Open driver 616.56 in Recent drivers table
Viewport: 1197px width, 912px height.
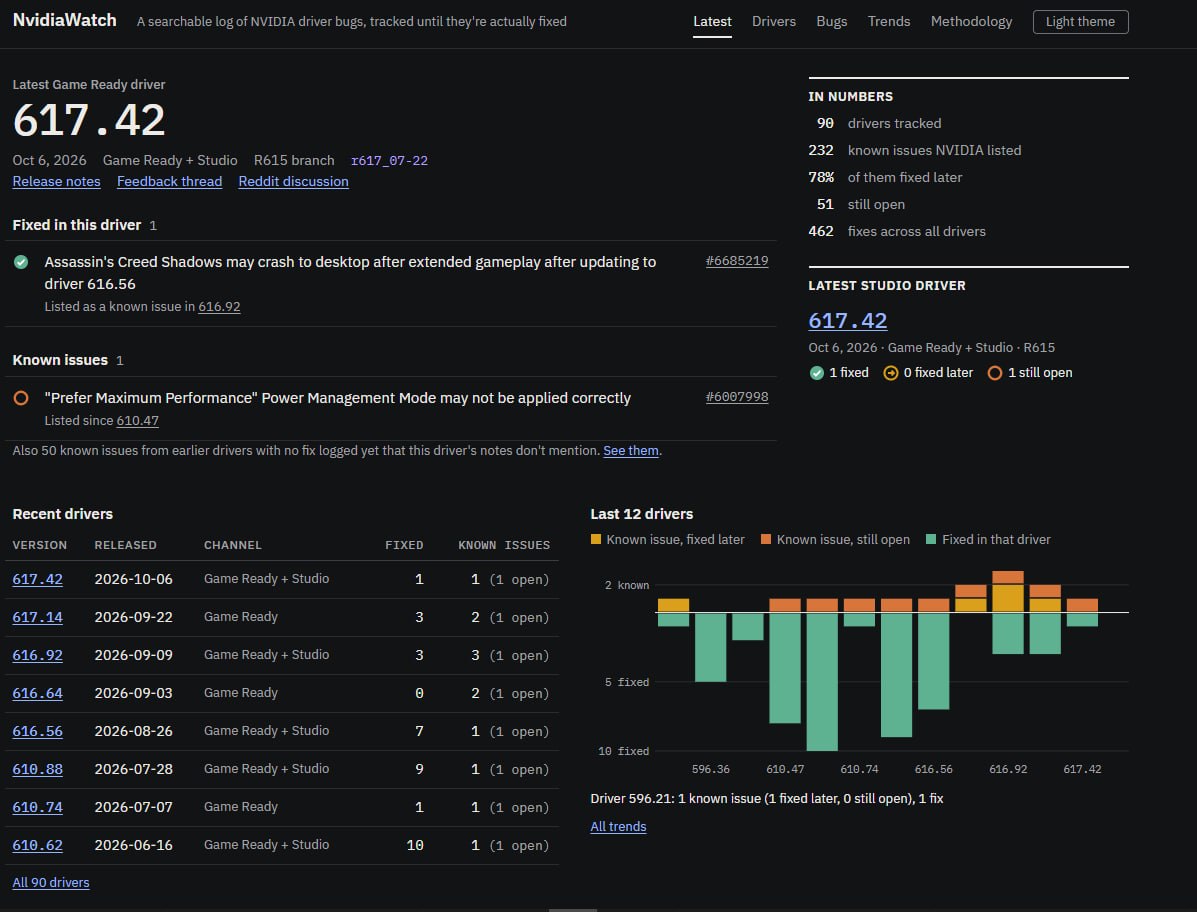point(37,731)
